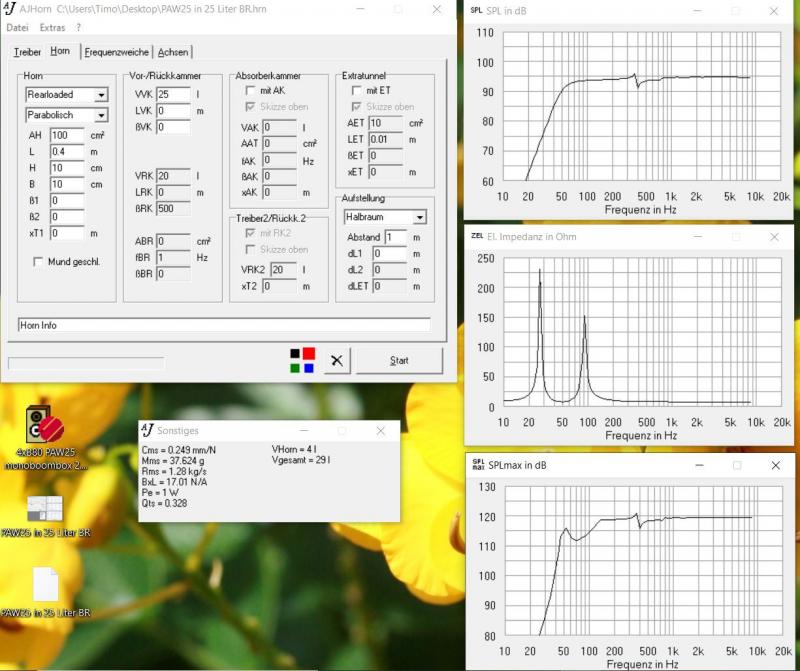Toggle the 'Mund geschl.' checkbox
Viewport: 800px width, 671px height.
tap(38, 262)
